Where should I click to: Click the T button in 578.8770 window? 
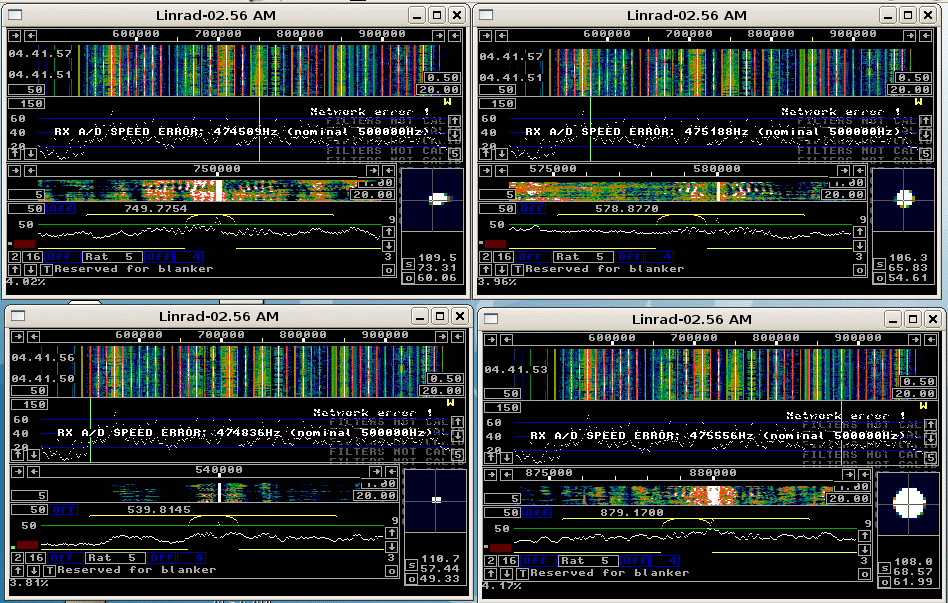pyautogui.click(x=517, y=269)
